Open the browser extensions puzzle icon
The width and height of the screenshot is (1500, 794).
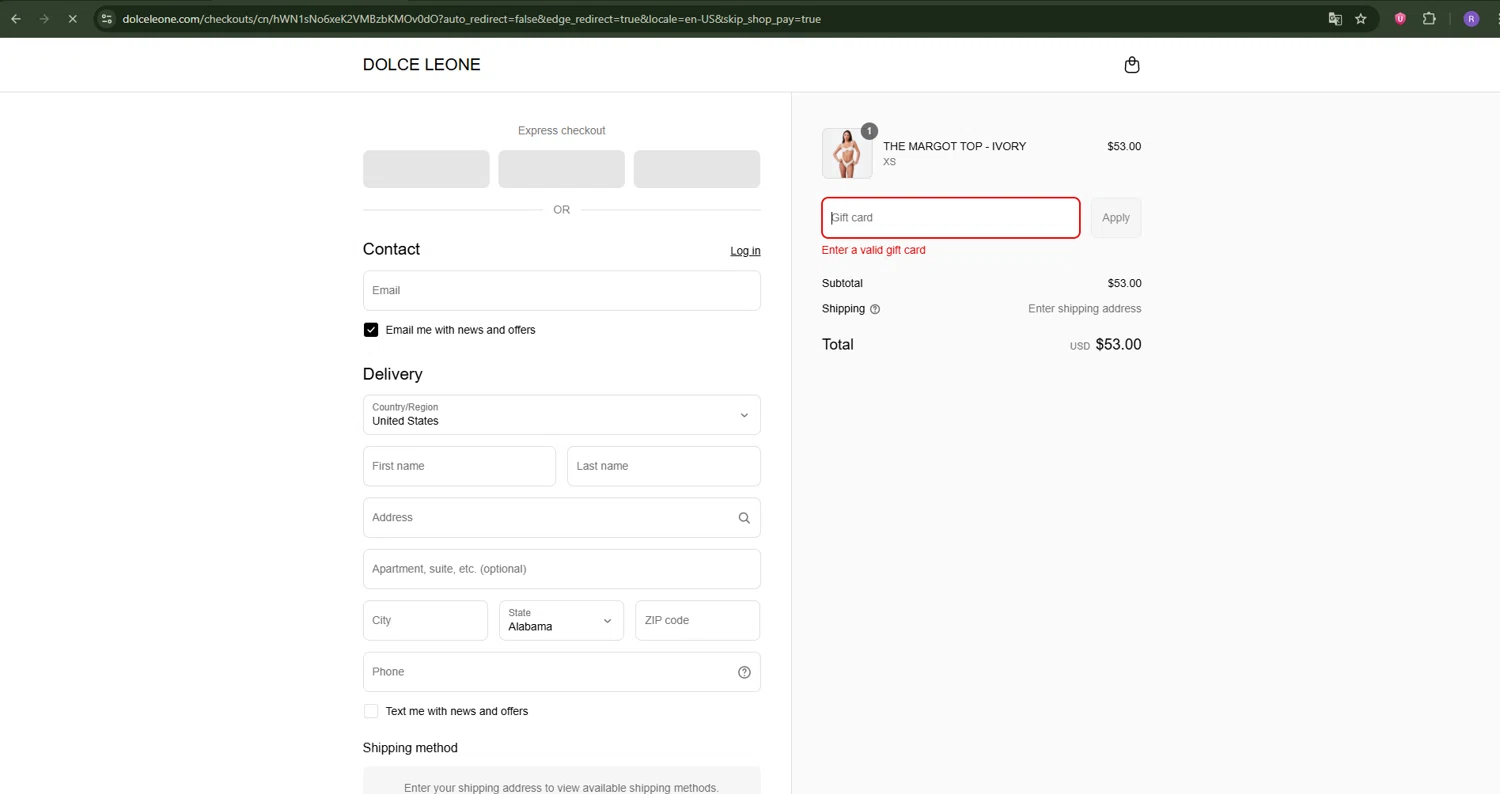coord(1429,18)
